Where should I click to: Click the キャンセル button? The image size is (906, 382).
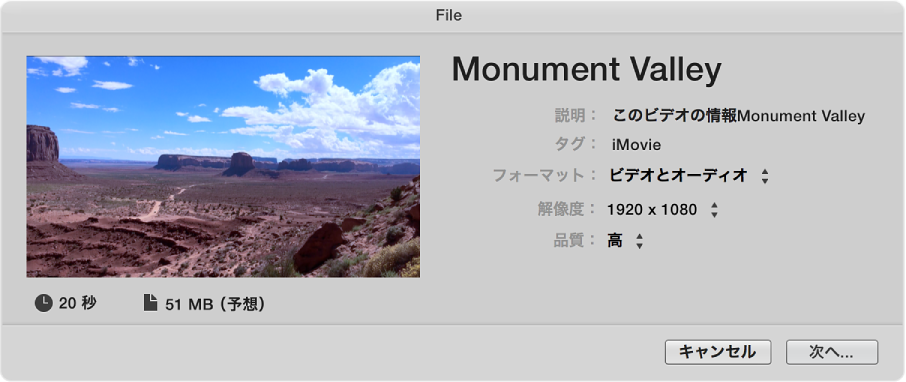pyautogui.click(x=718, y=352)
